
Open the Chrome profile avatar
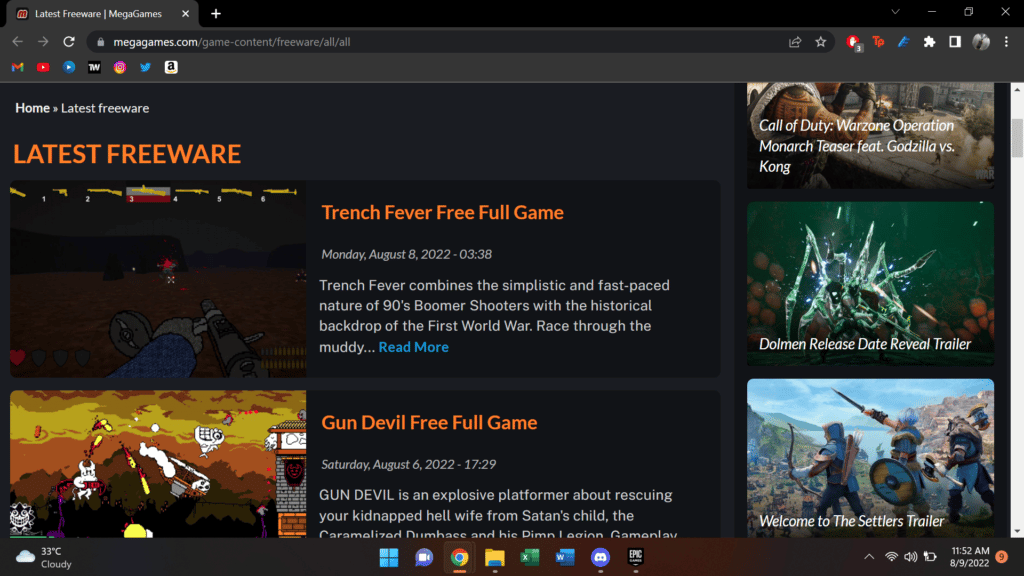pos(981,42)
